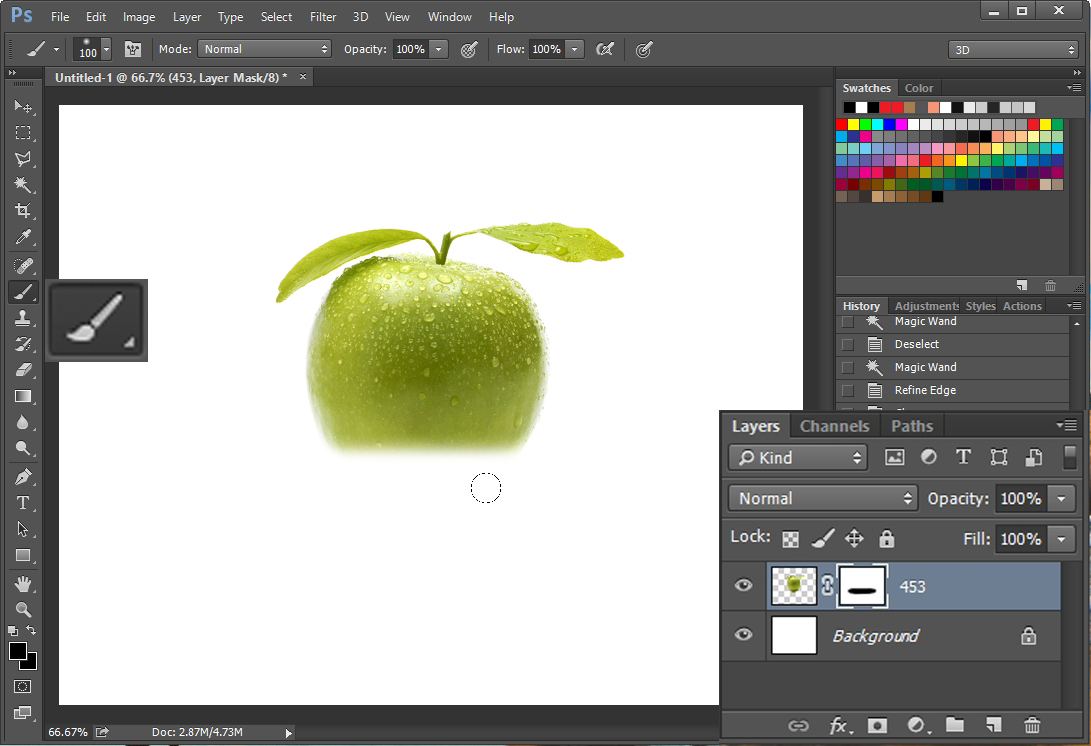Click the Link layers icon
This screenshot has width=1091, height=746.
798,726
